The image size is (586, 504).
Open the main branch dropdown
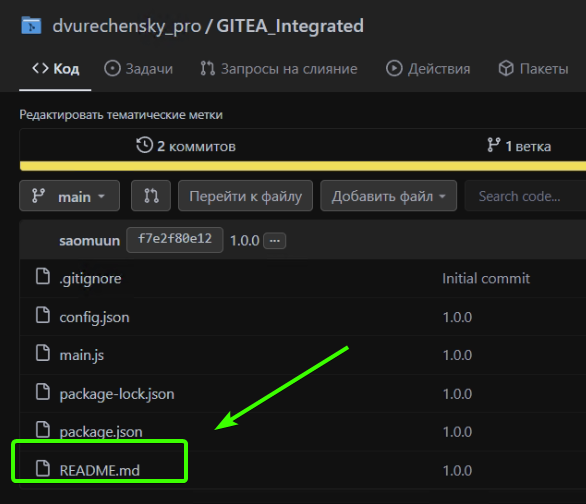(70, 196)
